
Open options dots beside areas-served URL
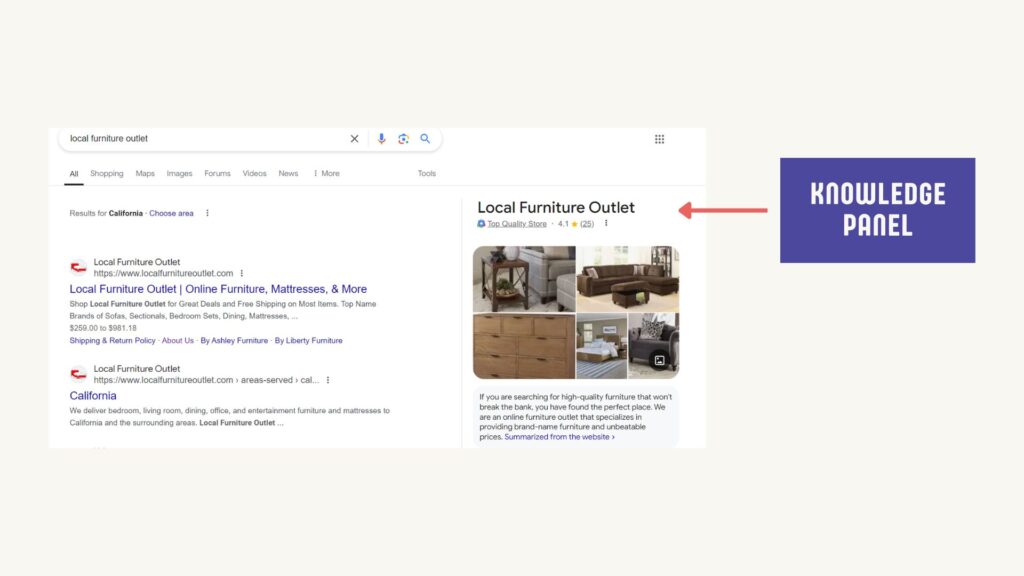click(x=328, y=379)
